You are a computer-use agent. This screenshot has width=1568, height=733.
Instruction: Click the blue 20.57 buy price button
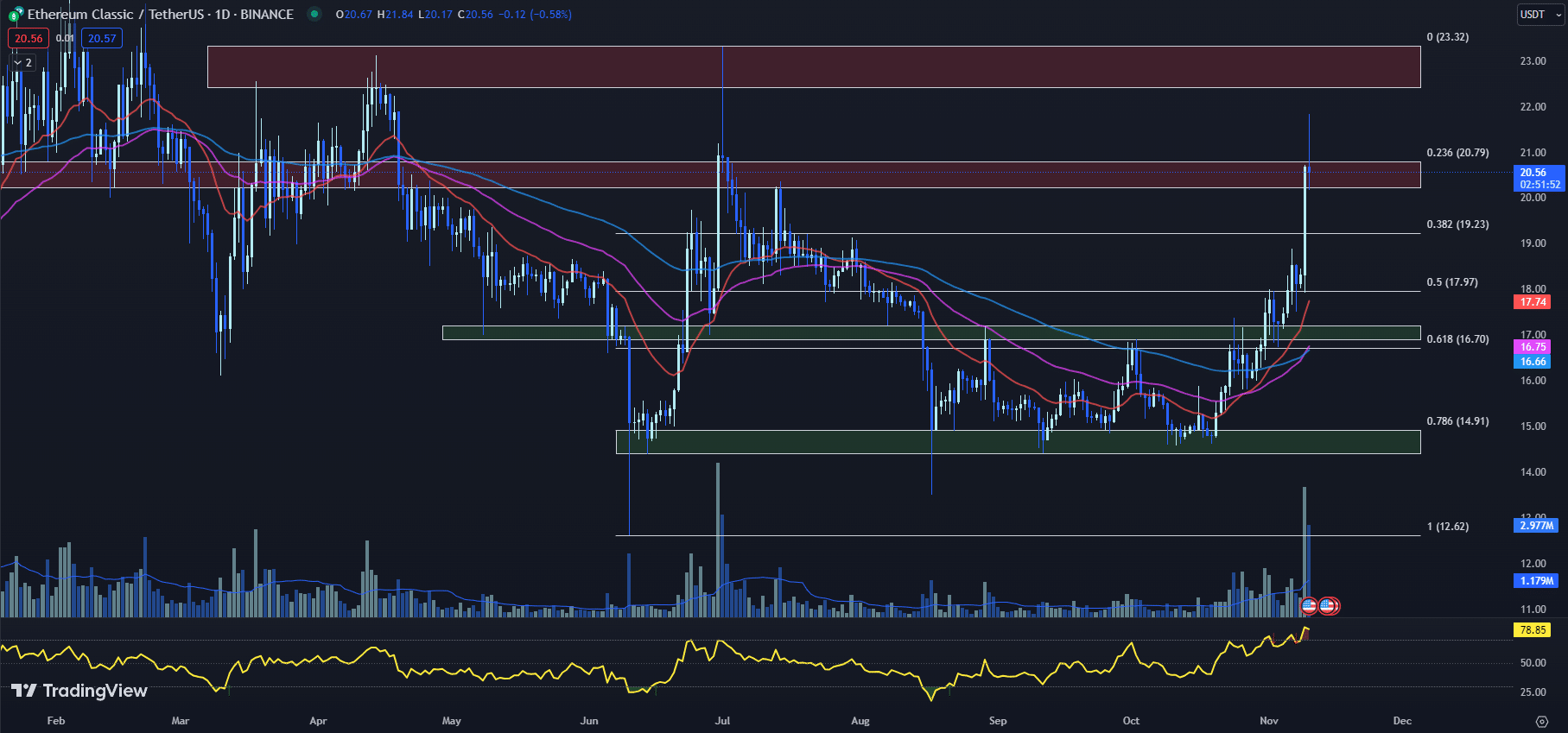click(102, 38)
